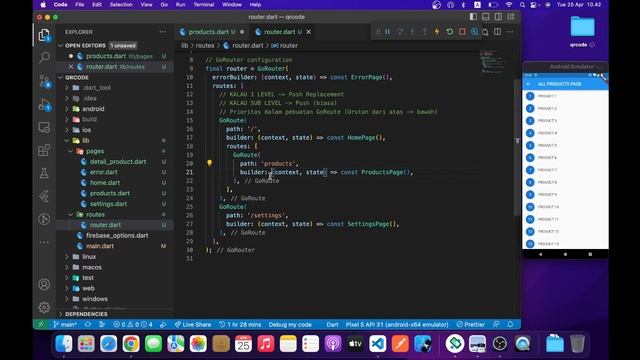Toggle the secondary side bar layout icon
This screenshot has width=640, height=360.
point(498,17)
